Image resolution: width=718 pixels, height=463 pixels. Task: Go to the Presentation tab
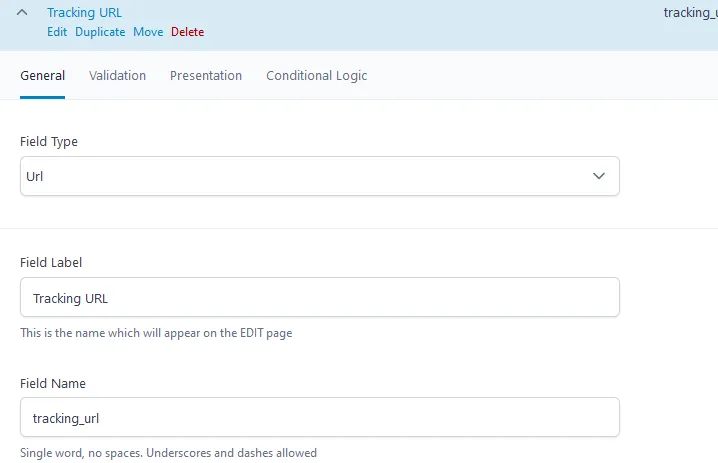coord(205,76)
